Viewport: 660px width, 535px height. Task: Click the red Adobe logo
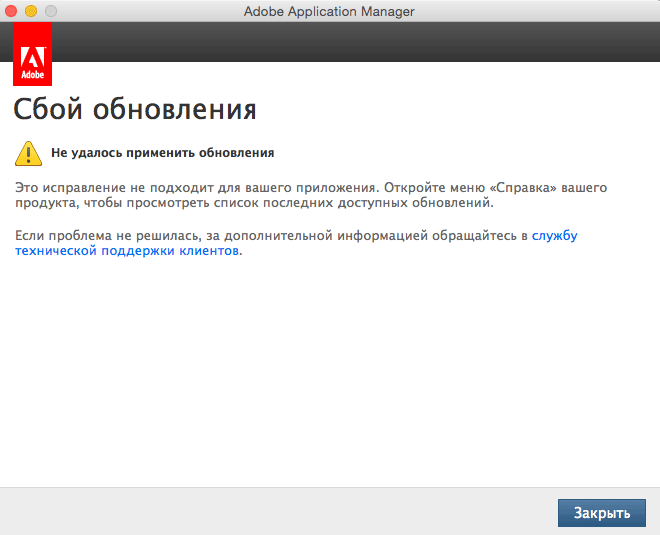tap(32, 54)
